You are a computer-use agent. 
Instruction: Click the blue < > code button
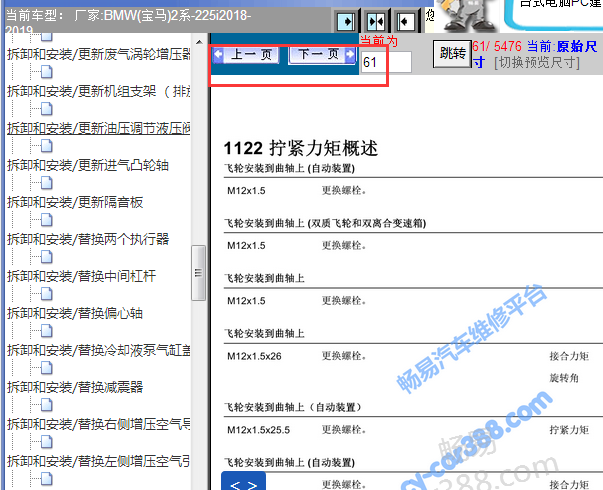coord(243,482)
